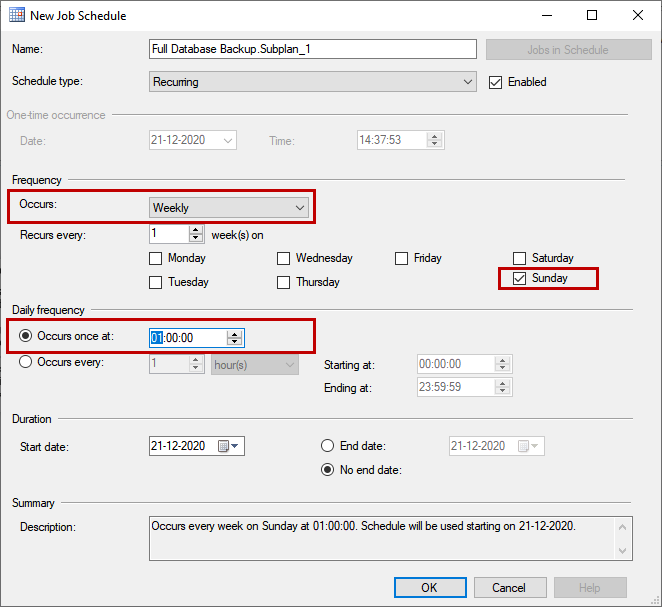
Task: Click the schedule Name text field
Action: (x=312, y=49)
